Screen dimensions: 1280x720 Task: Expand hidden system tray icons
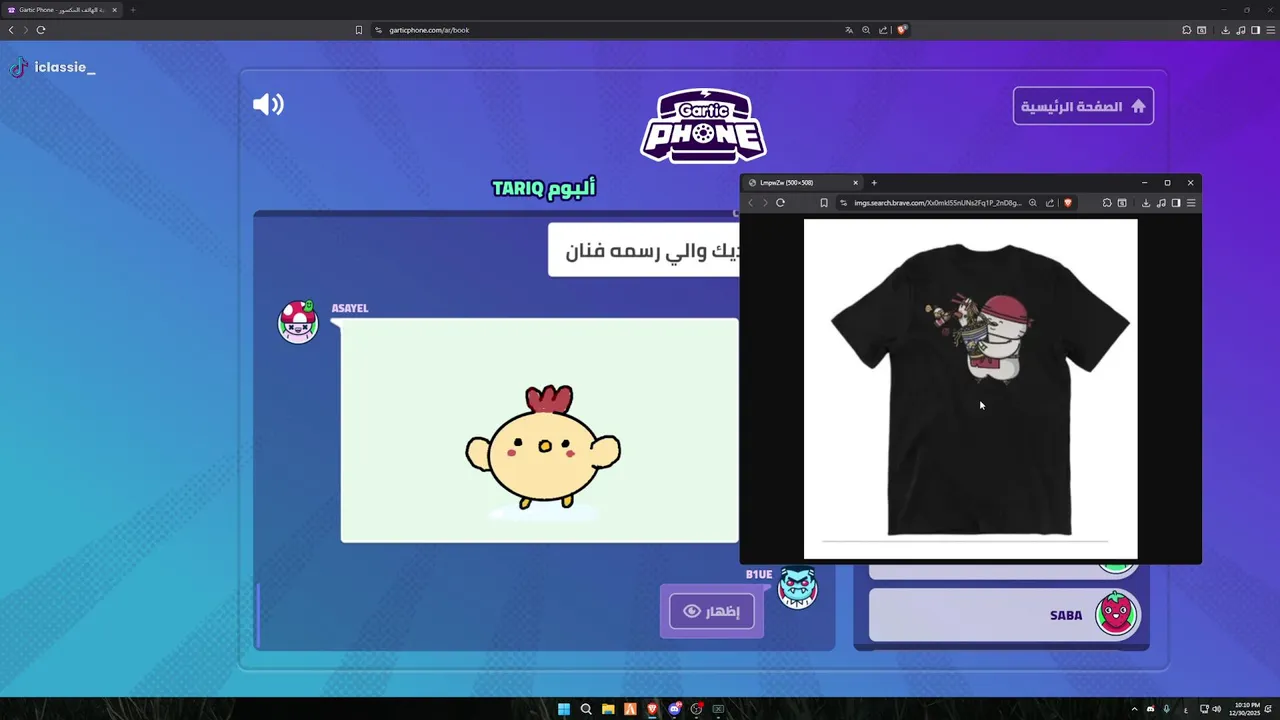tap(1134, 709)
